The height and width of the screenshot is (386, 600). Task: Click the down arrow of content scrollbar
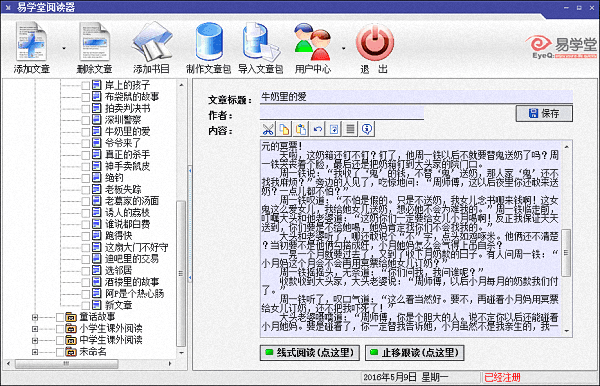click(566, 331)
